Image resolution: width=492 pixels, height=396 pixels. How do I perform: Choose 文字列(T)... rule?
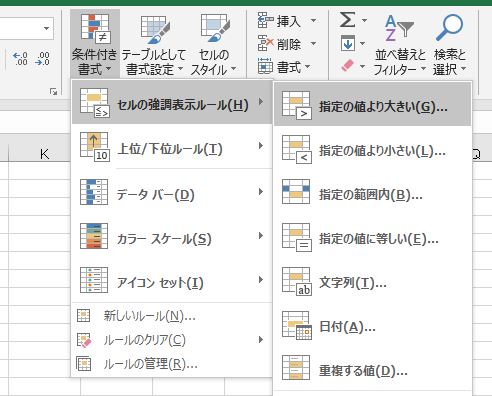point(372,281)
